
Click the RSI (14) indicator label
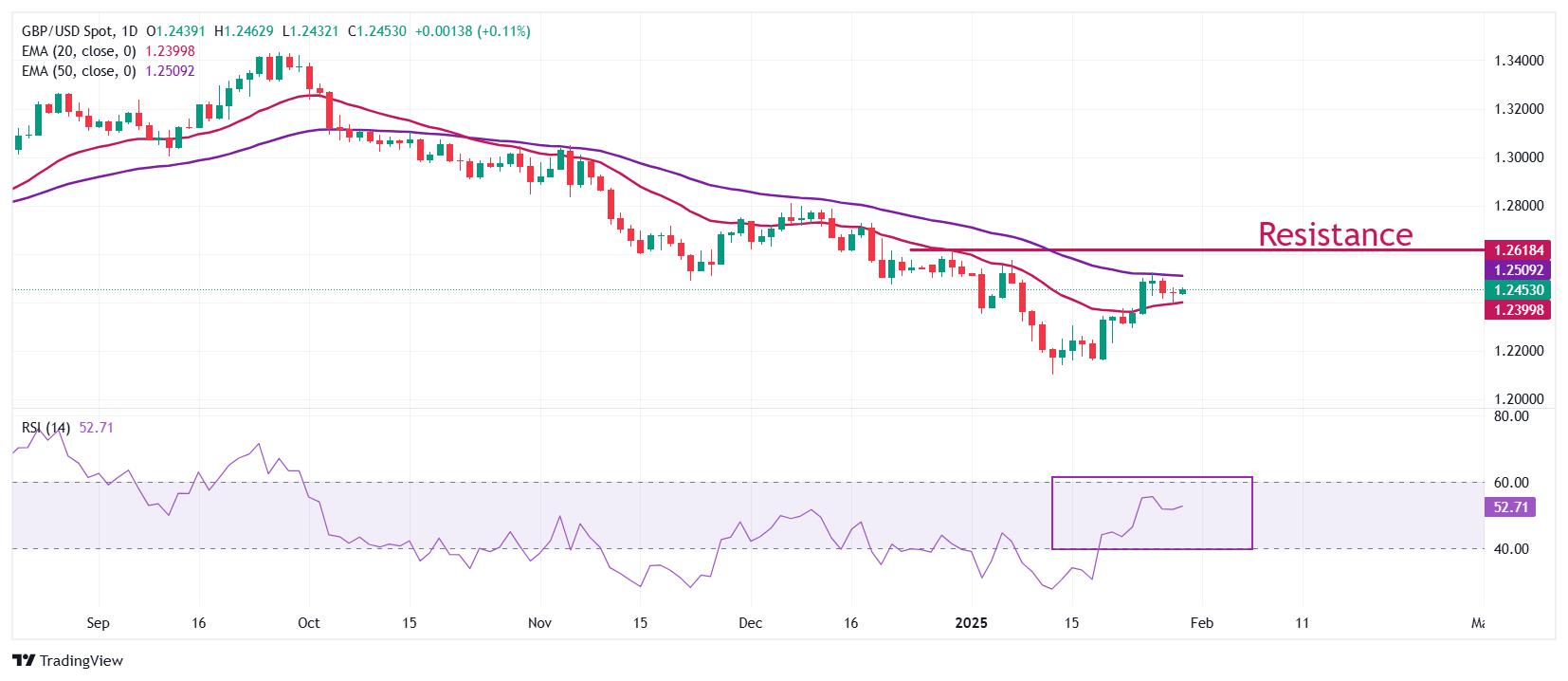click(46, 428)
